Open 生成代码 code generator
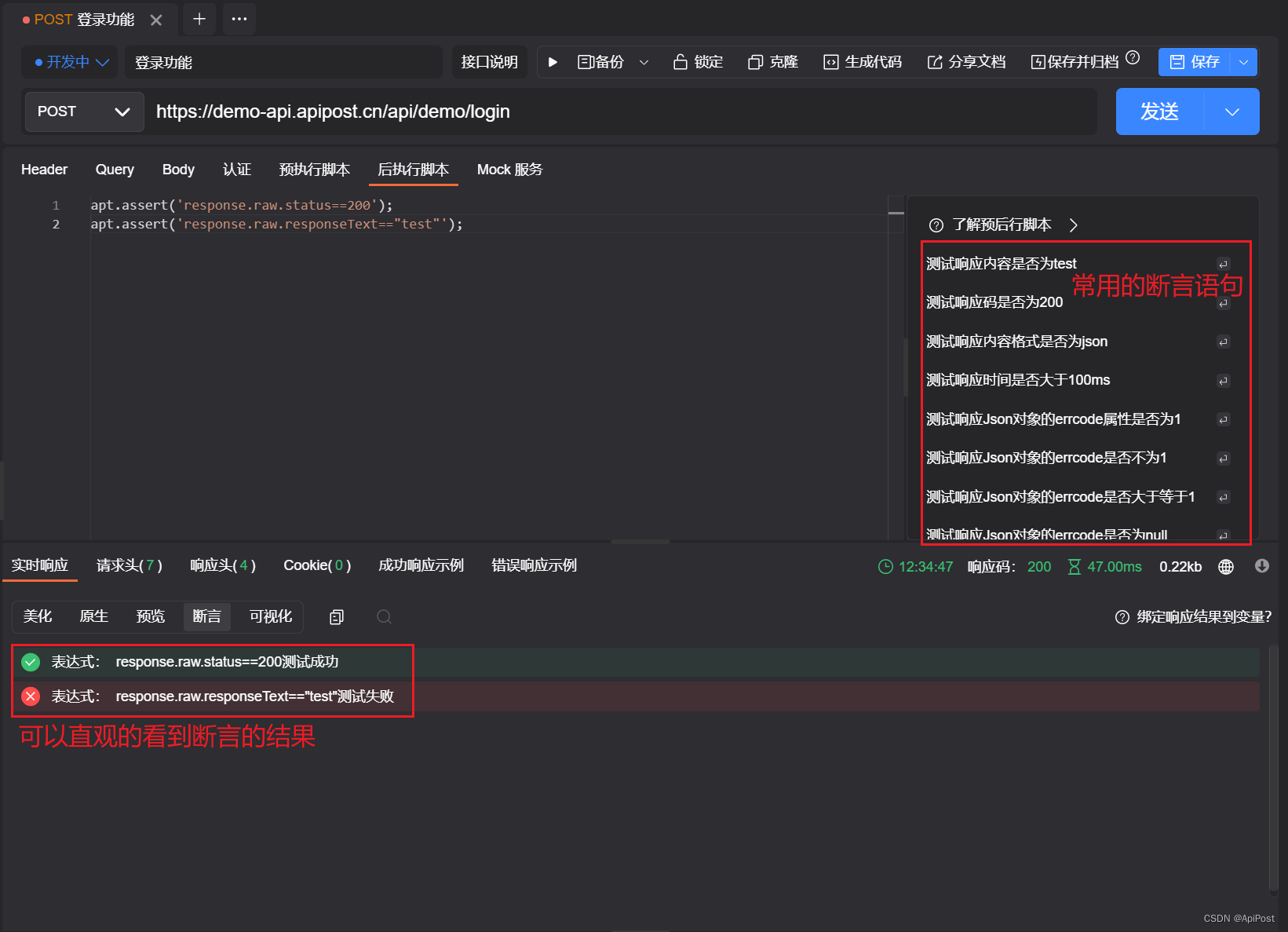Viewport: 1288px width, 932px height. 863,62
